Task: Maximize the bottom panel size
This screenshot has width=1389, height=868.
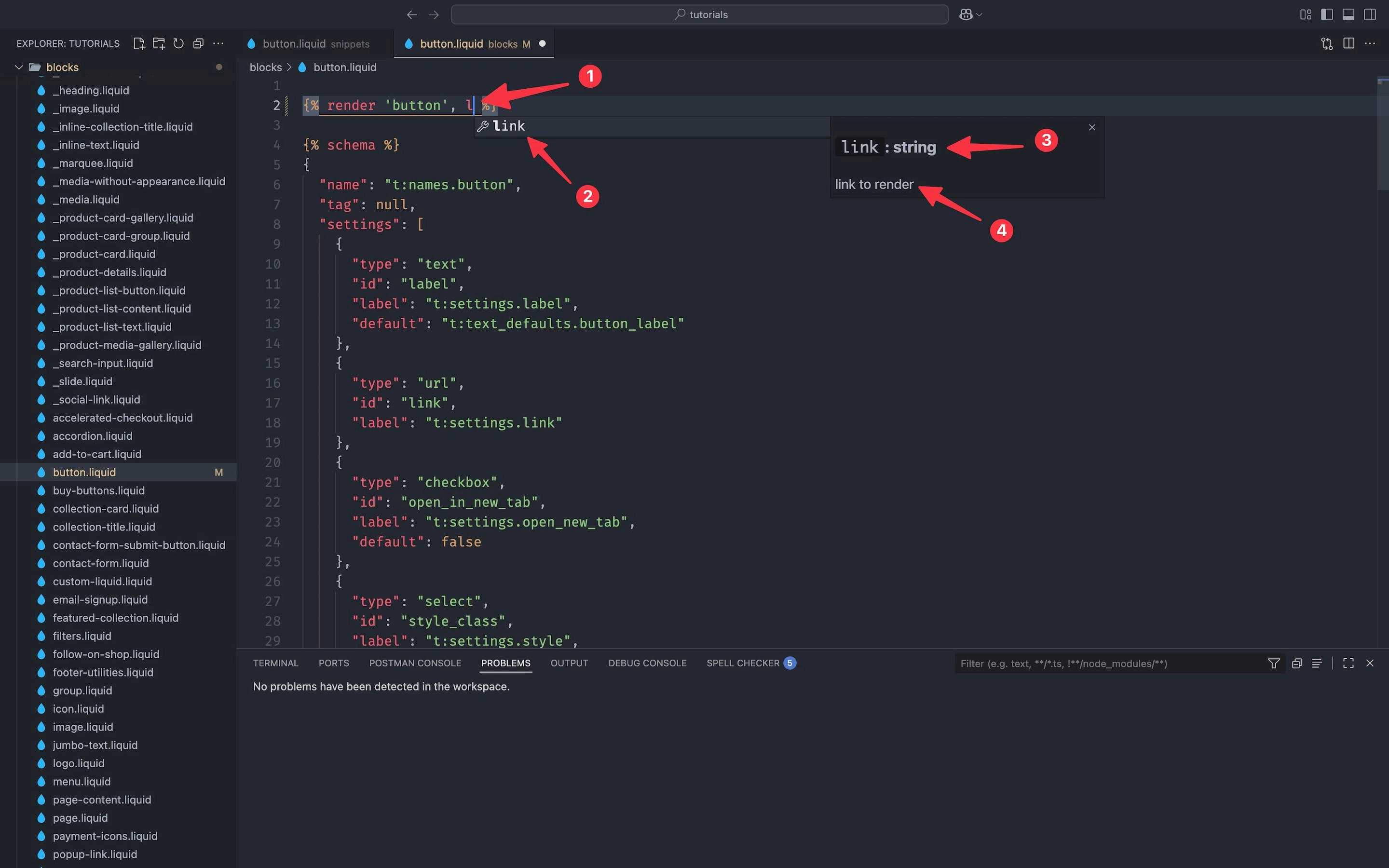Action: (1348, 664)
